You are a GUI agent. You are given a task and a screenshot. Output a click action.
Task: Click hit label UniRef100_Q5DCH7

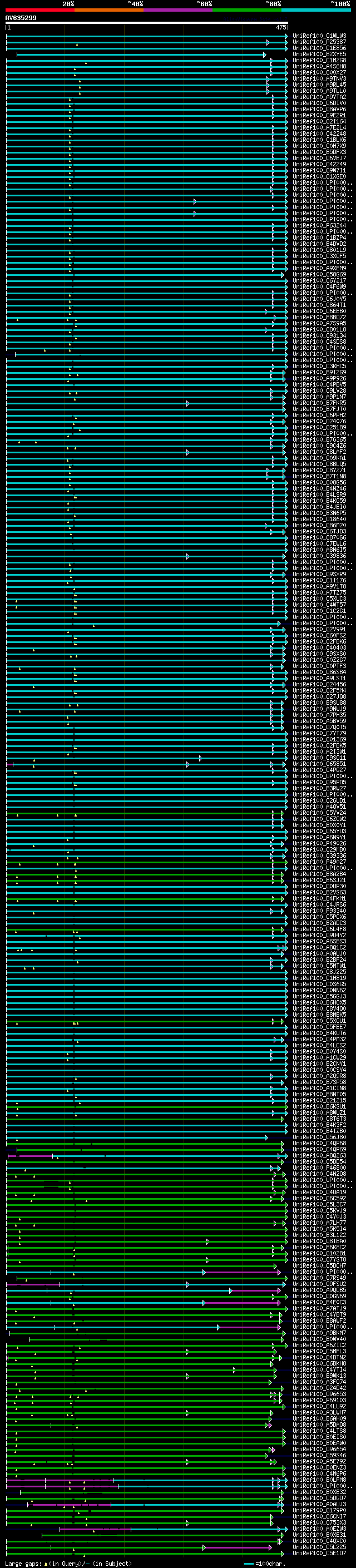click(x=319, y=1266)
